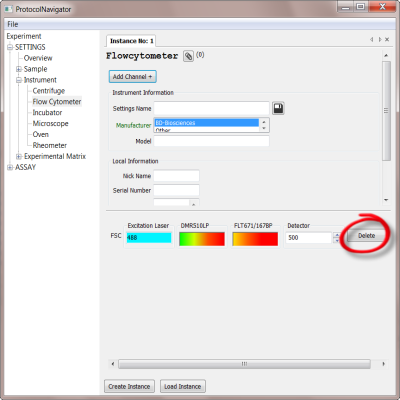The height and width of the screenshot is (400, 400).
Task: Close the Instance No: 1 tab panel
Action: pyautogui.click(x=387, y=39)
